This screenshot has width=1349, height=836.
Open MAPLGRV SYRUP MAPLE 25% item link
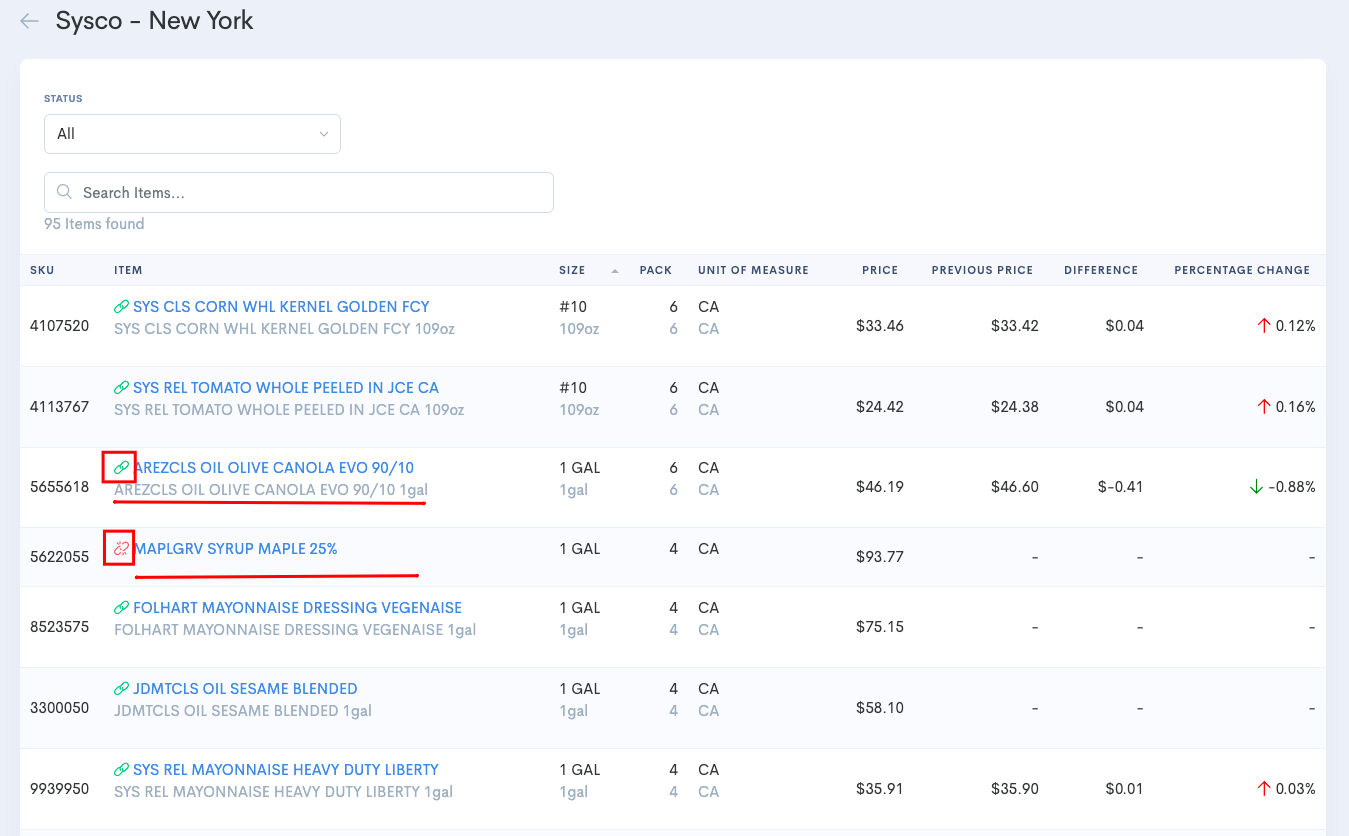(x=235, y=549)
